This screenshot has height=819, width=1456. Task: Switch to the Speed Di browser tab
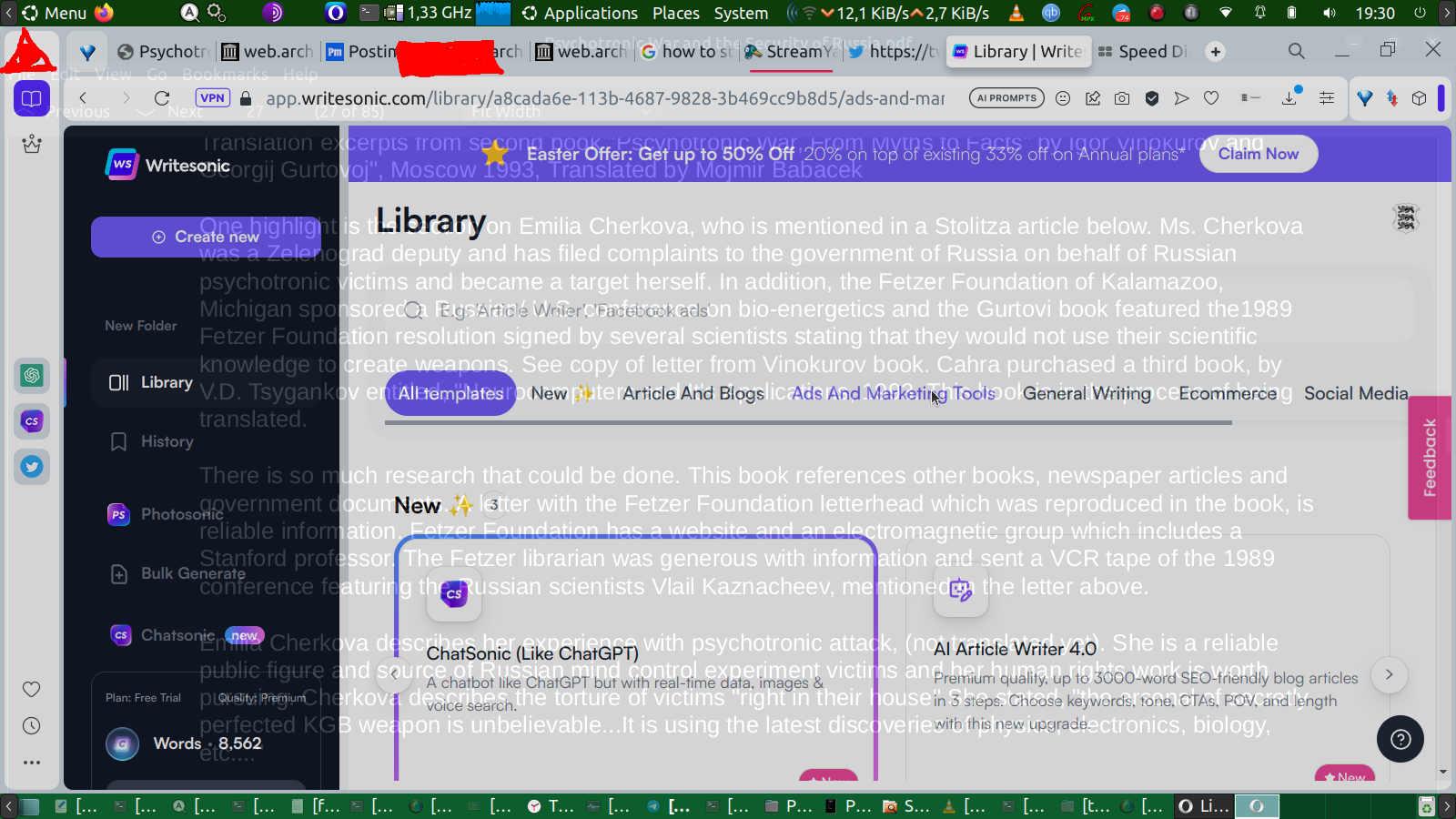pos(1143,52)
